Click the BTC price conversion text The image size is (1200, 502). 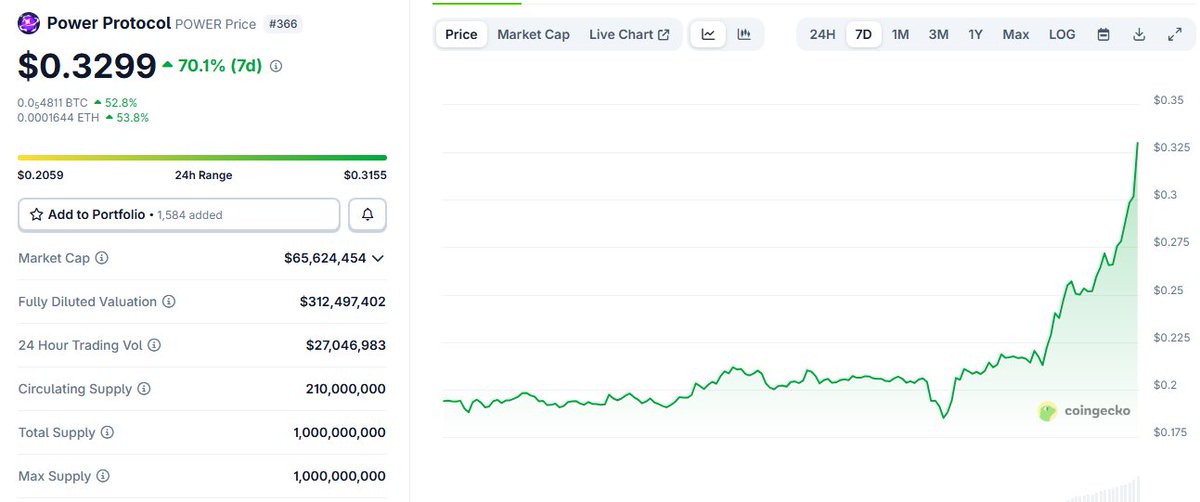53,102
